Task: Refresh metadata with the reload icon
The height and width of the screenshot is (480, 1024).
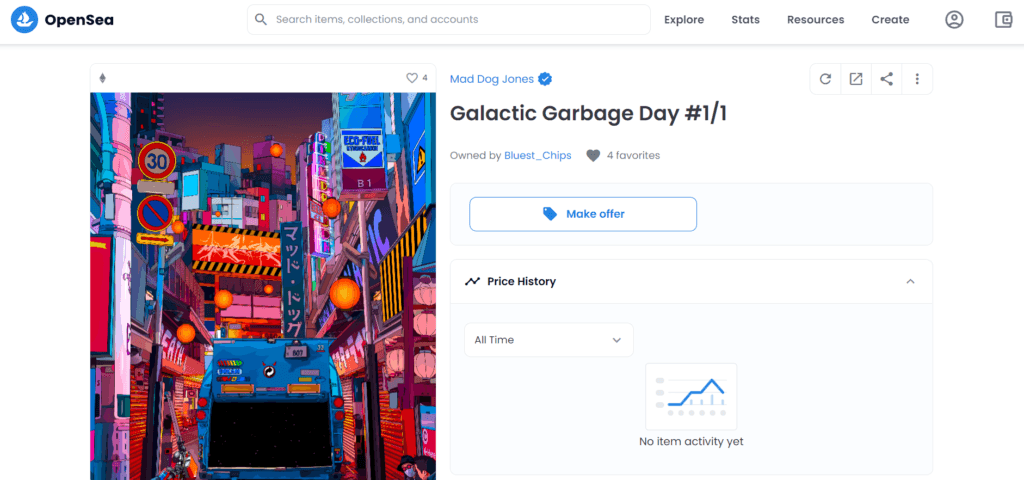Action: (x=825, y=79)
